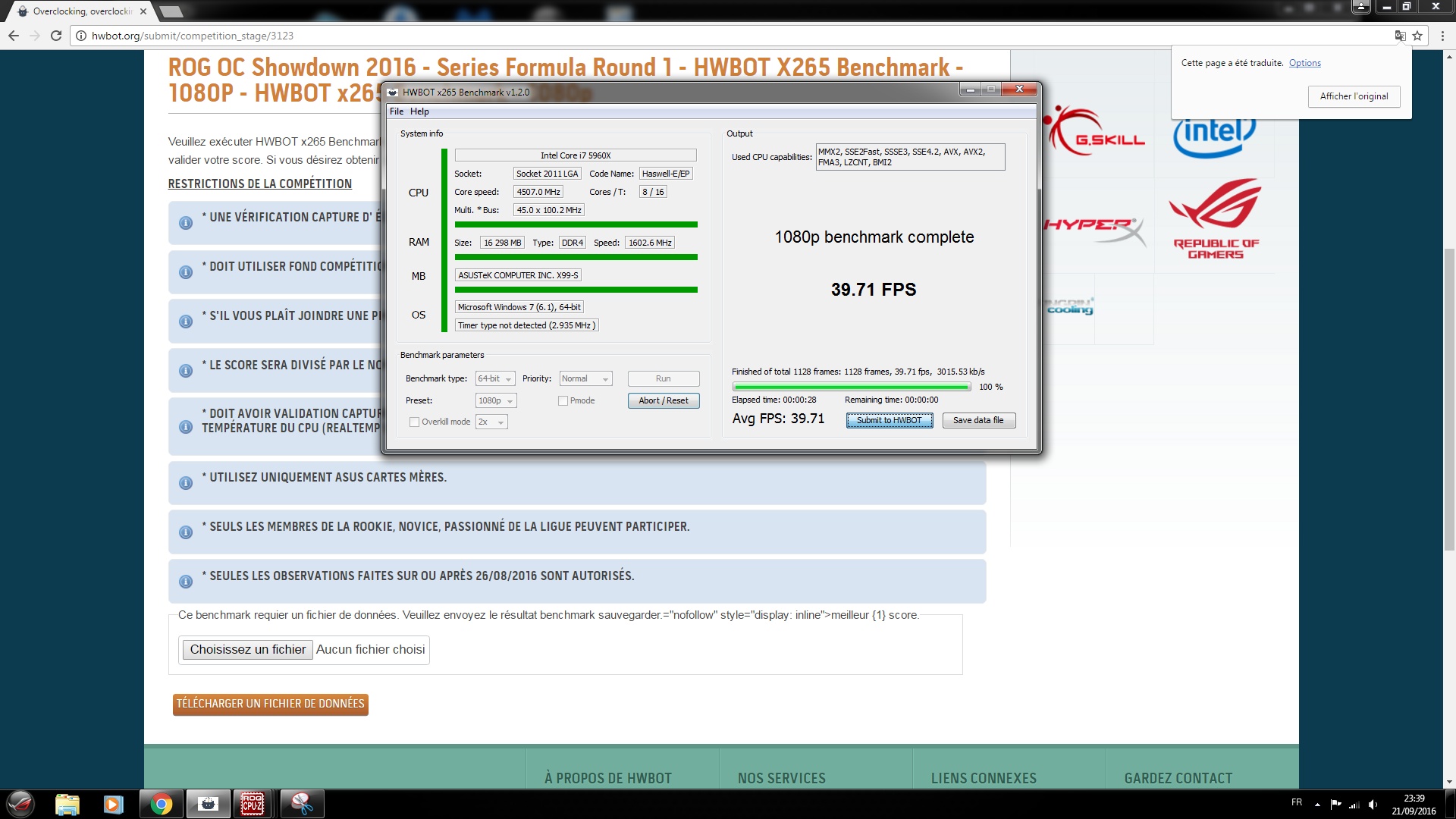Viewport: 1456px width, 819px height.
Task: Click the ASUSTeK COMPUTER INC. X99-S field
Action: click(518, 275)
